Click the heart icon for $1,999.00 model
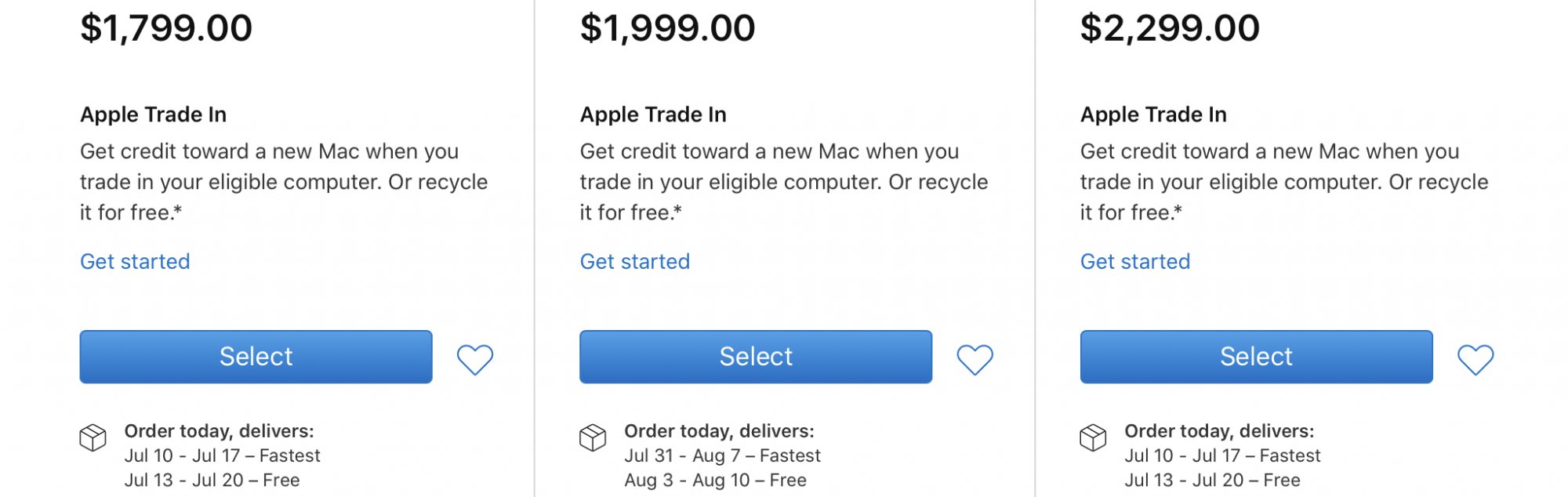The width and height of the screenshot is (1568, 497). [x=975, y=360]
